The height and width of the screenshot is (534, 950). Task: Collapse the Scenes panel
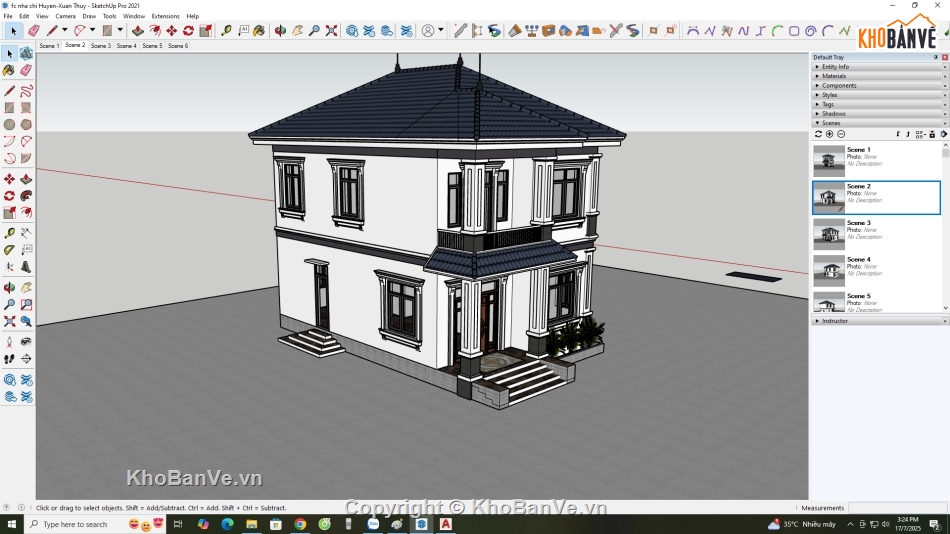tap(877, 123)
